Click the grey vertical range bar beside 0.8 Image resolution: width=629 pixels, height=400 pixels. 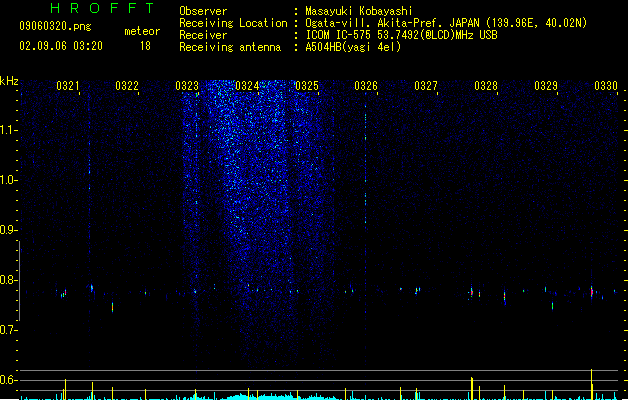pyautogui.click(x=19, y=281)
